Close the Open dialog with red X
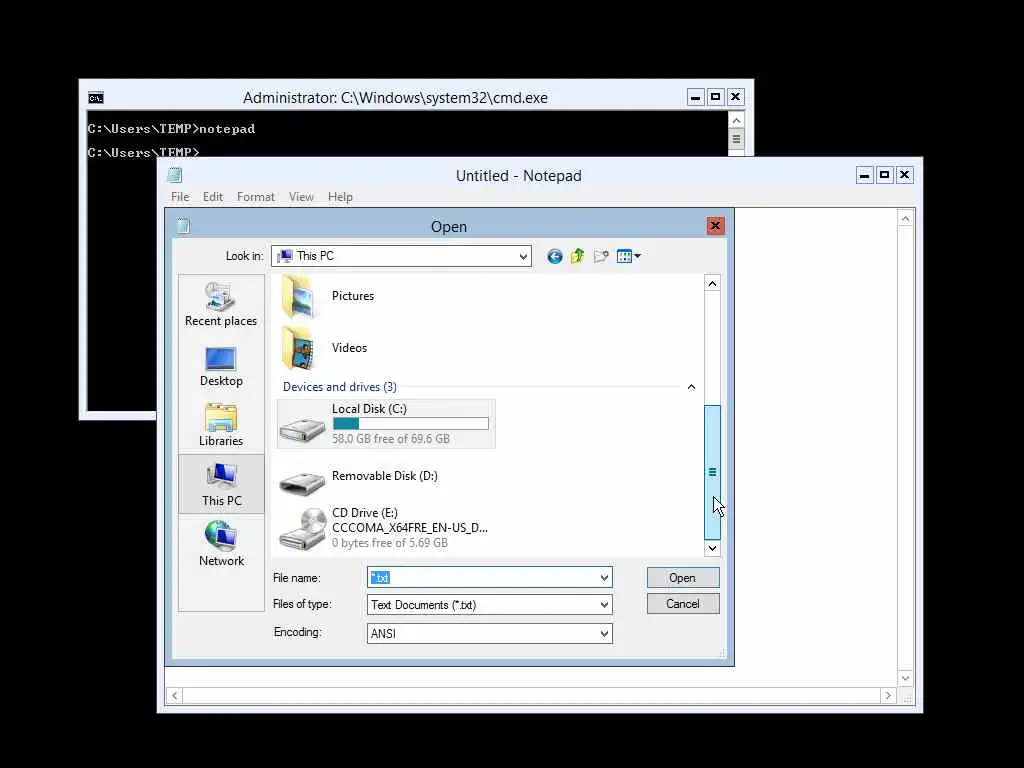Viewport: 1024px width, 768px height. point(715,225)
